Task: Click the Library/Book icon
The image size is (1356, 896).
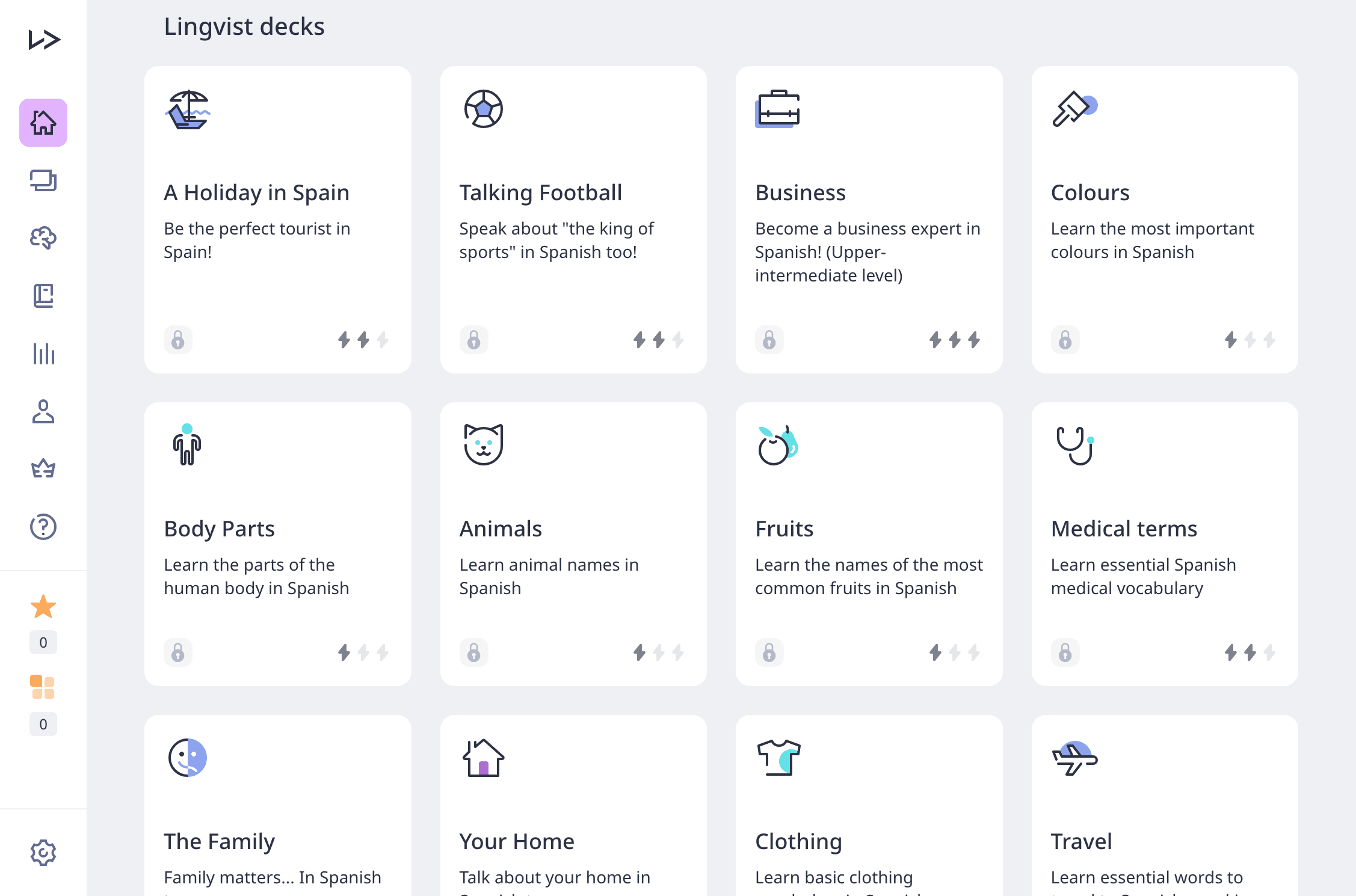Action: coord(43,295)
